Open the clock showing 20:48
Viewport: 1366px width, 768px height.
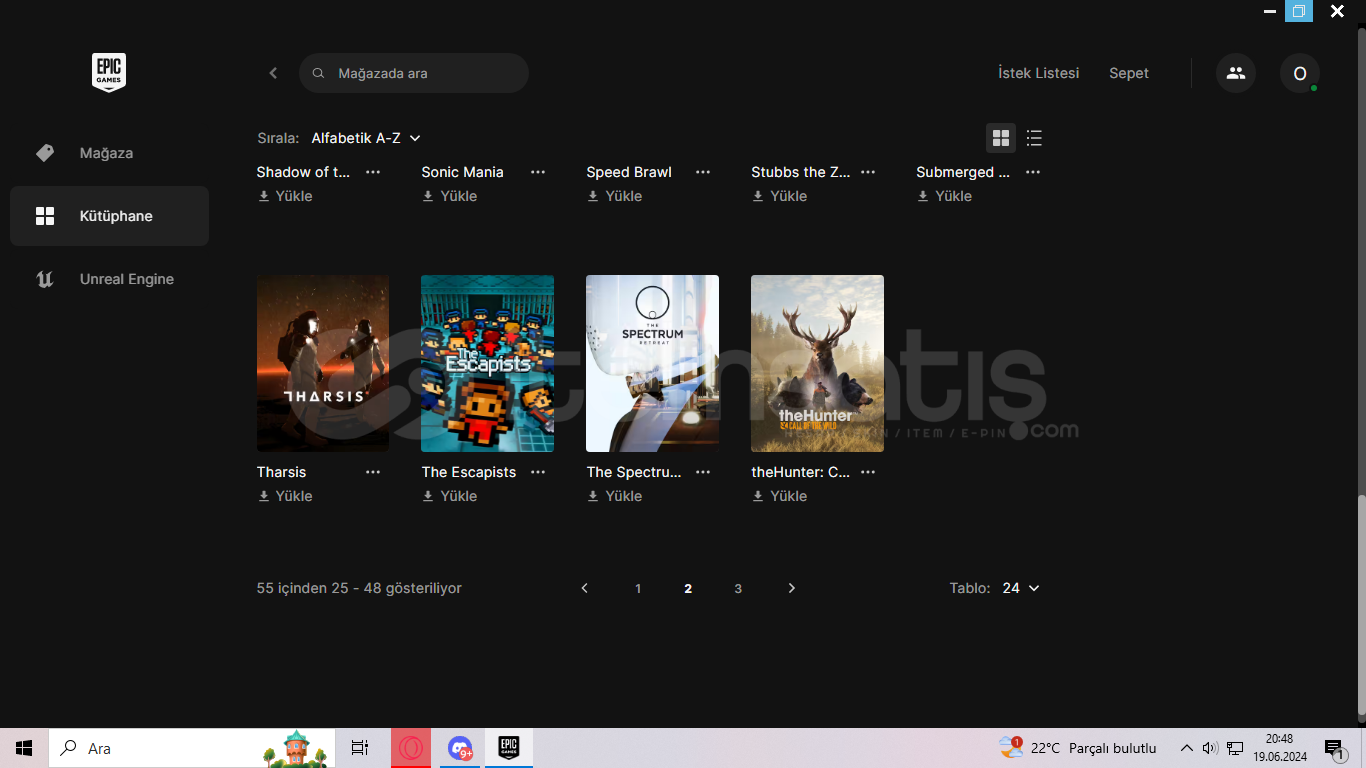1279,748
